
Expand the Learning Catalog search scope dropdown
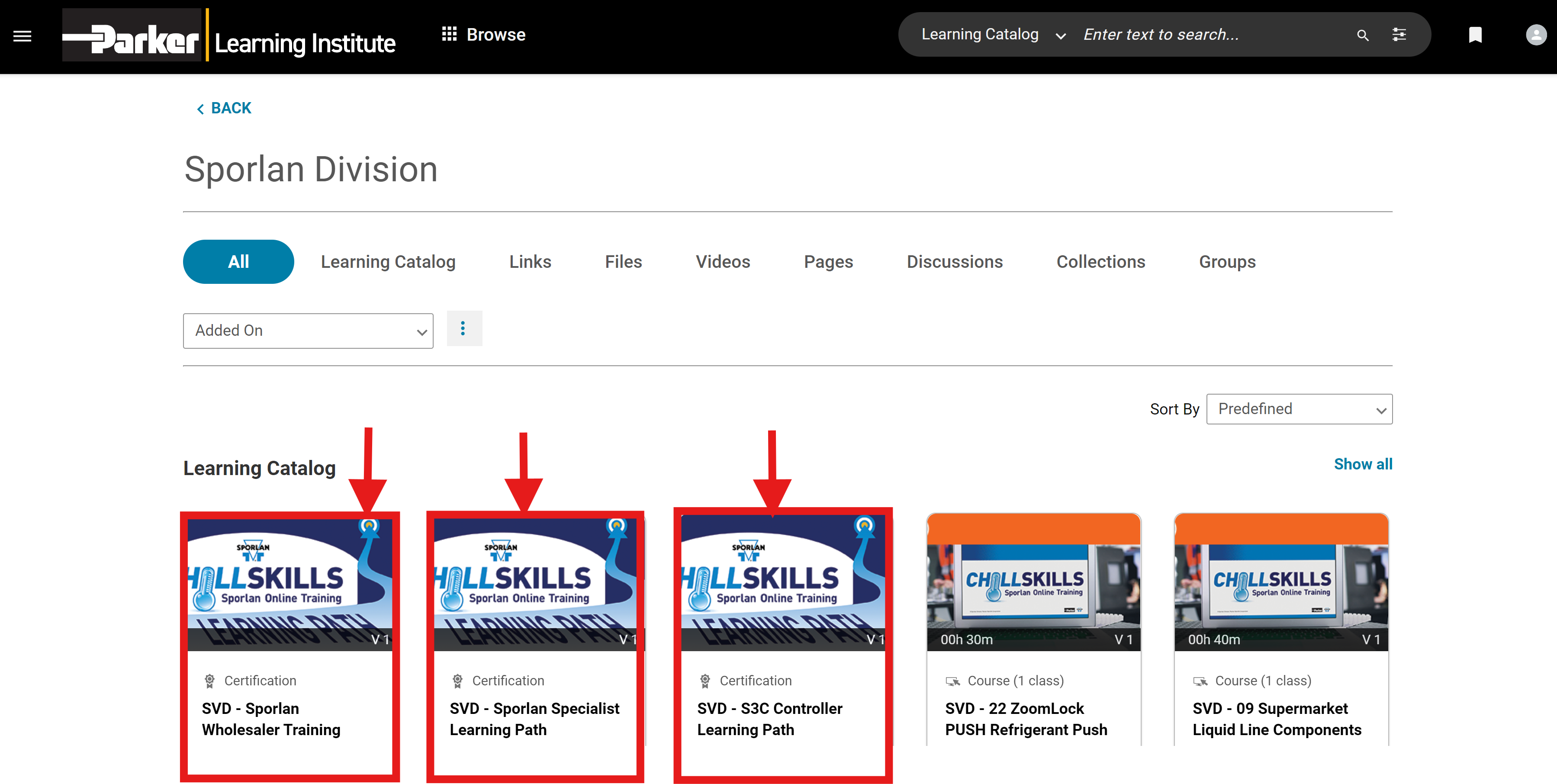point(993,35)
